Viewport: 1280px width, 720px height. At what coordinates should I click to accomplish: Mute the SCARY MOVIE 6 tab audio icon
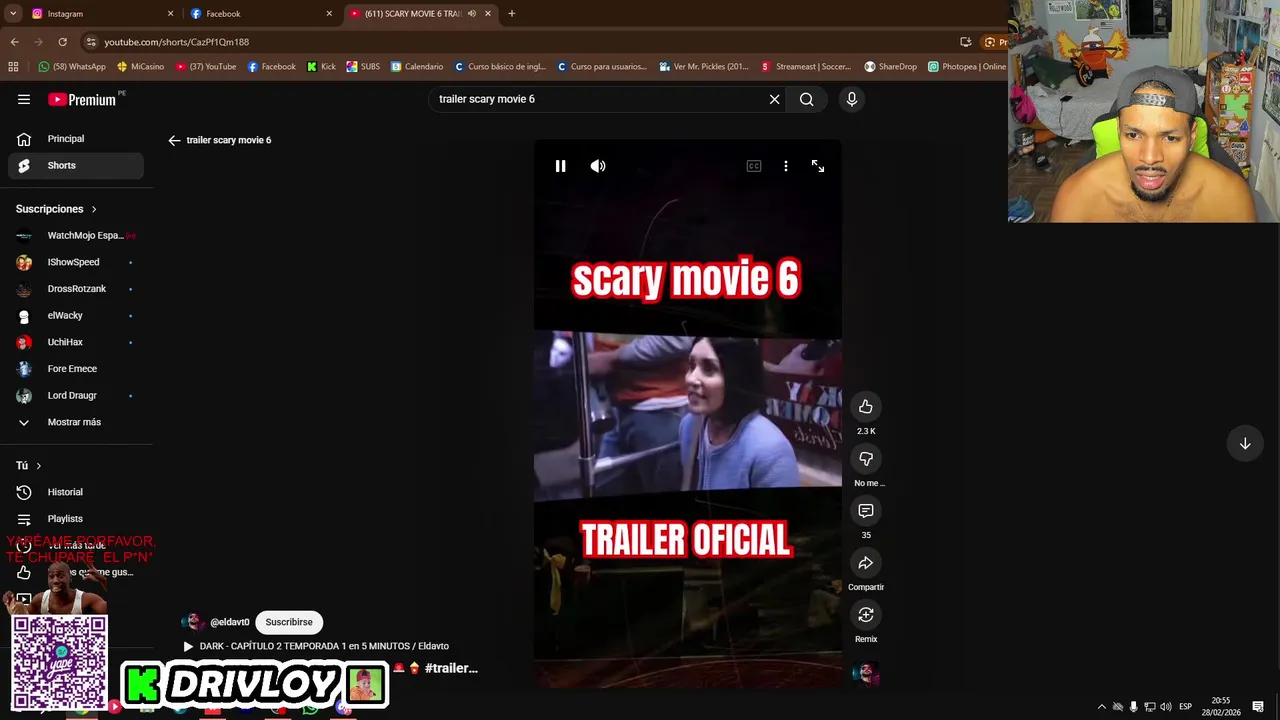click(x=472, y=14)
